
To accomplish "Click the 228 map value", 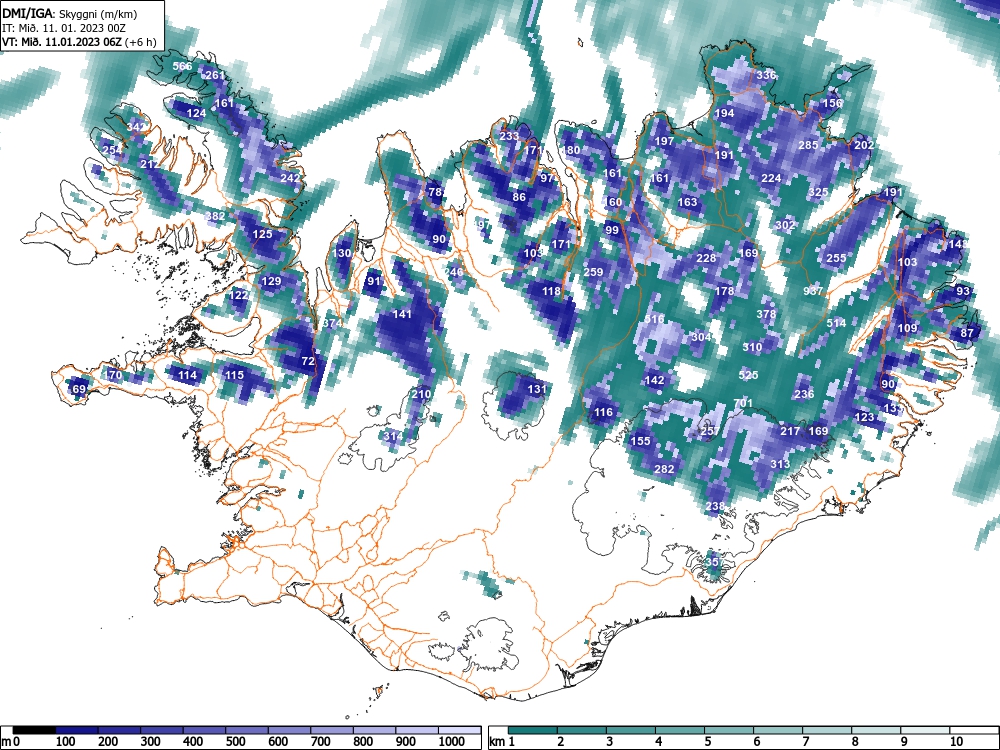I will (x=706, y=258).
